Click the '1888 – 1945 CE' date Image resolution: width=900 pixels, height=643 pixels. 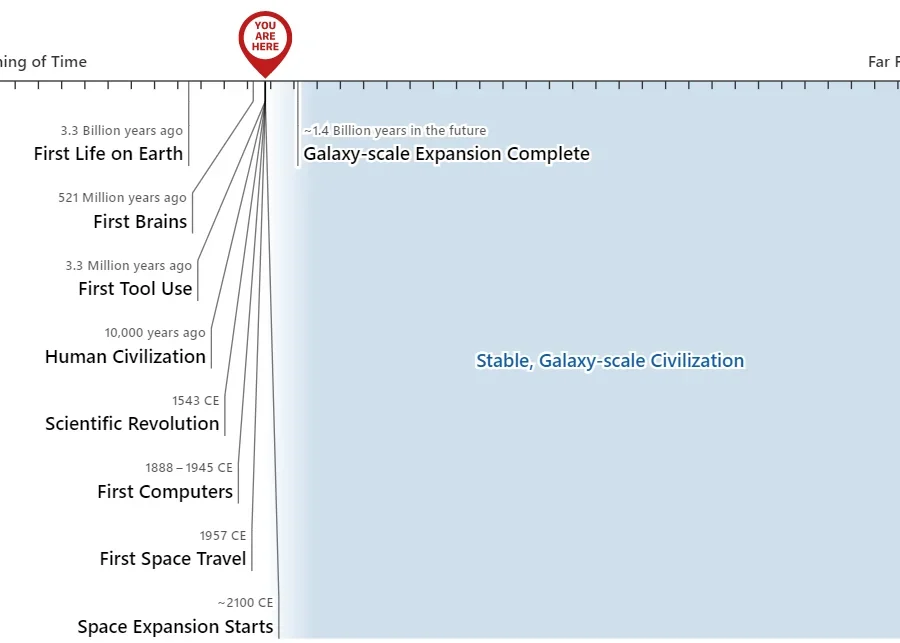click(189, 468)
